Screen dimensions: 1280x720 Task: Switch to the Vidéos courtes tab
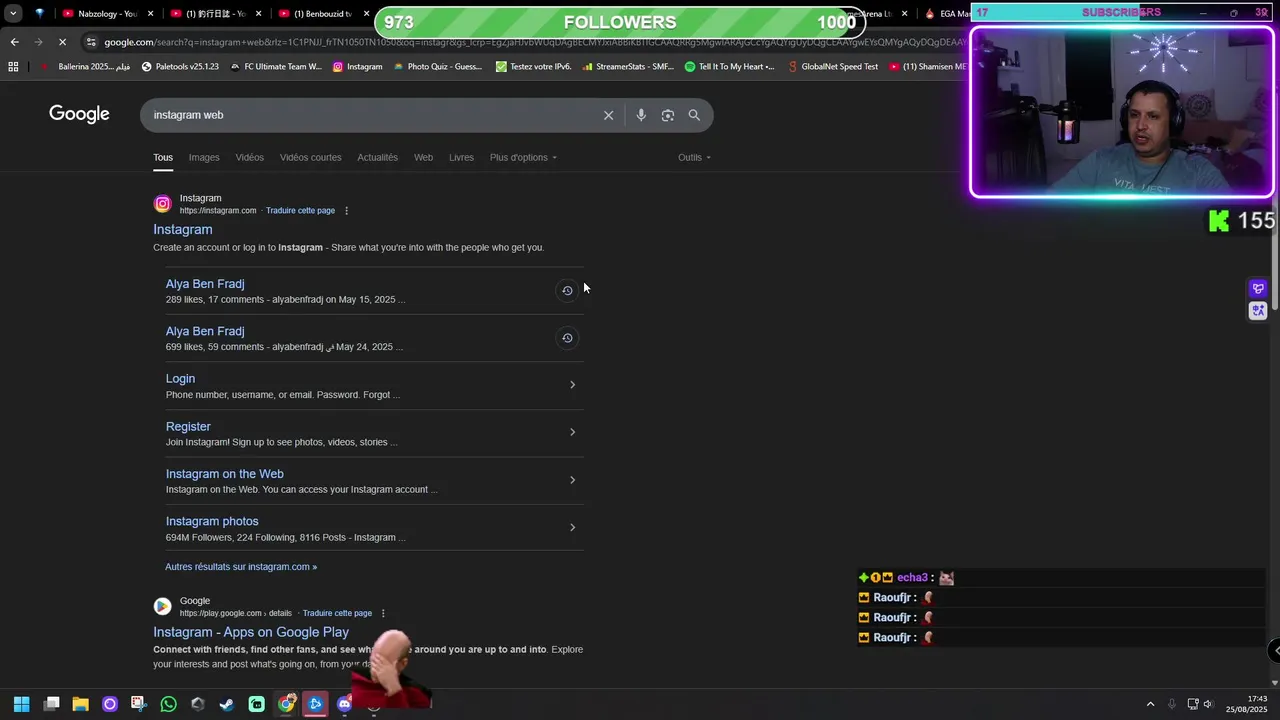click(311, 157)
